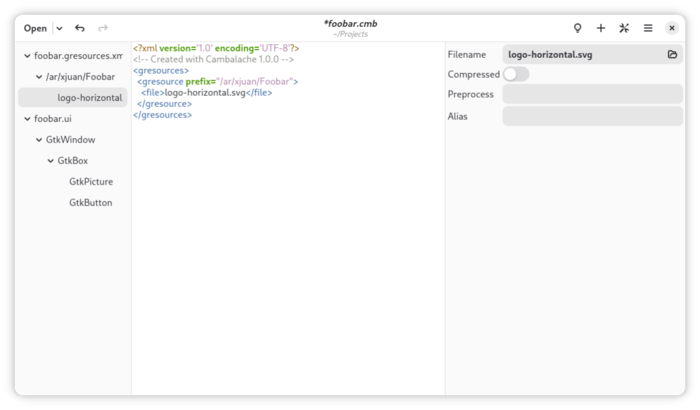Click the Open button

point(35,29)
